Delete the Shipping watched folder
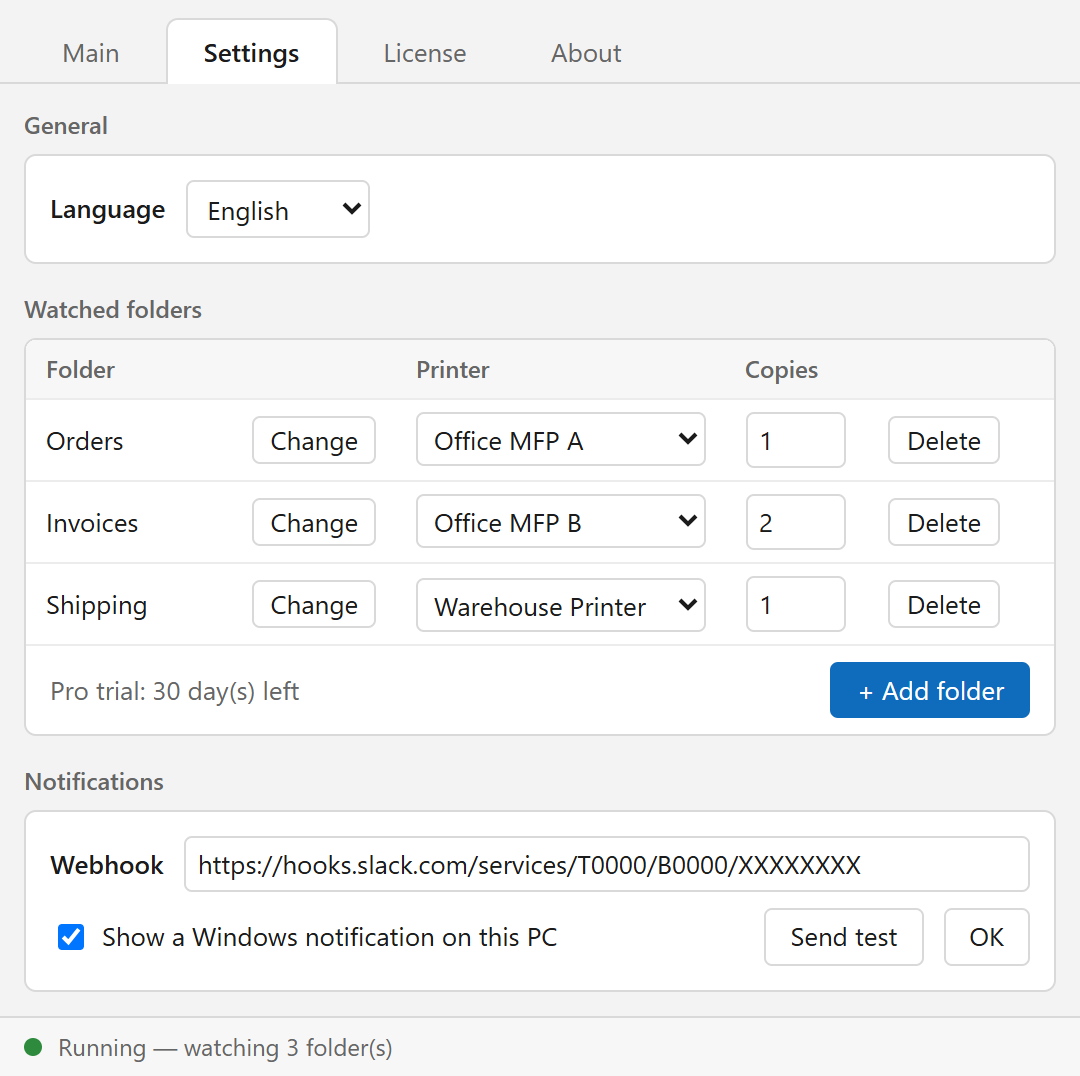Viewport: 1080px width, 1076px height. 944,604
